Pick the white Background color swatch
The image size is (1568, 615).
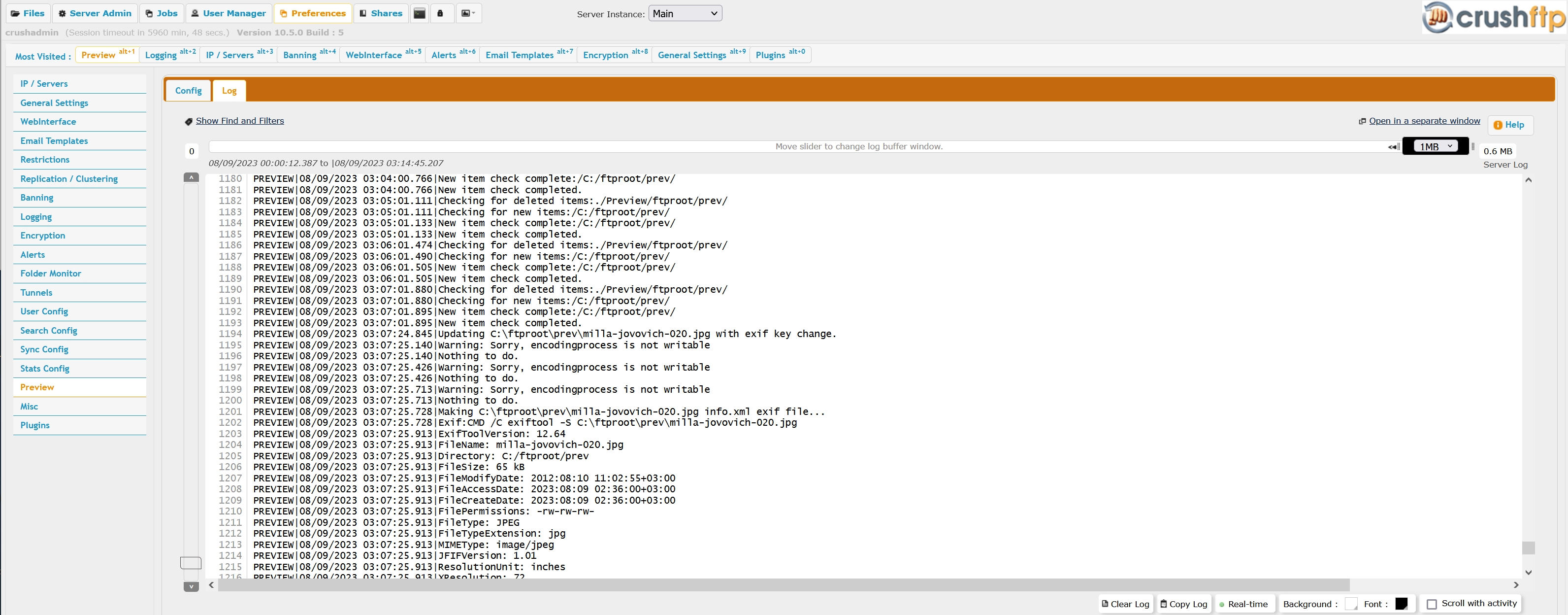tap(1351, 604)
